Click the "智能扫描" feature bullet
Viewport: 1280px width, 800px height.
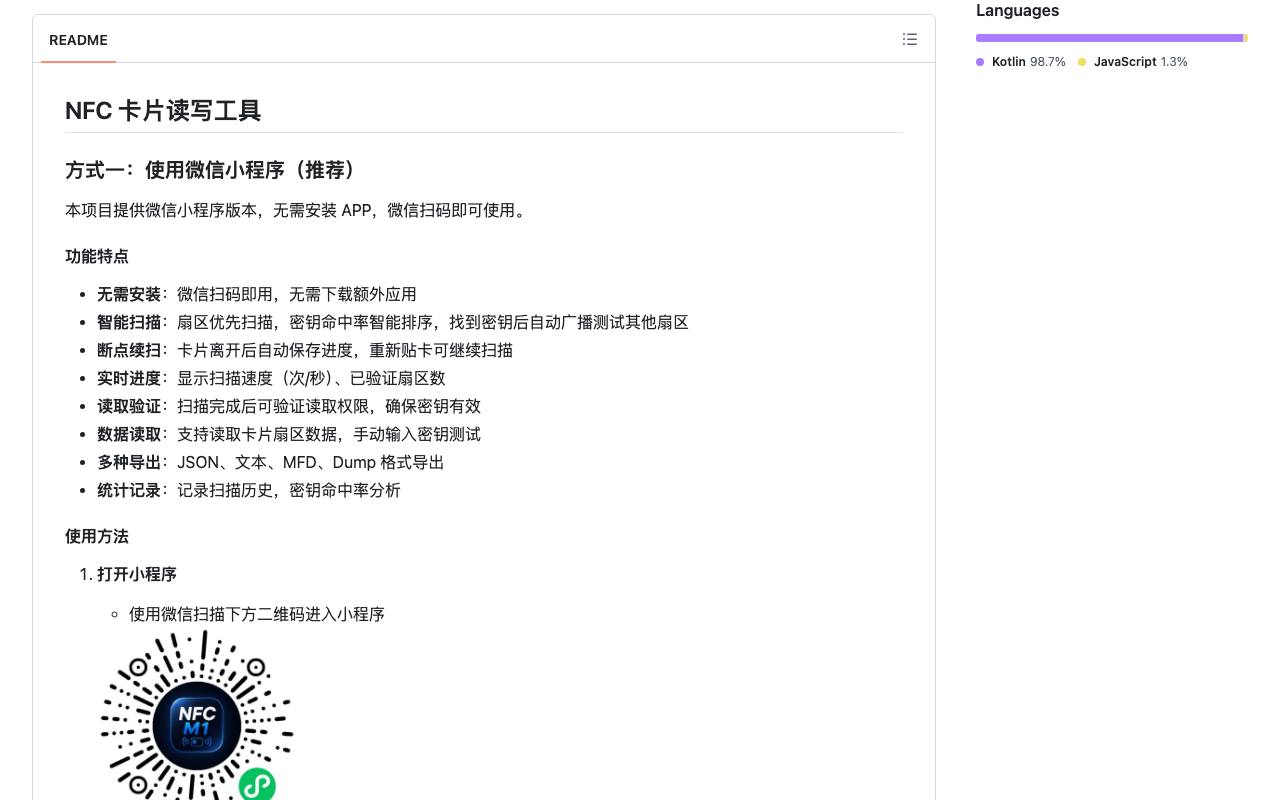point(393,322)
